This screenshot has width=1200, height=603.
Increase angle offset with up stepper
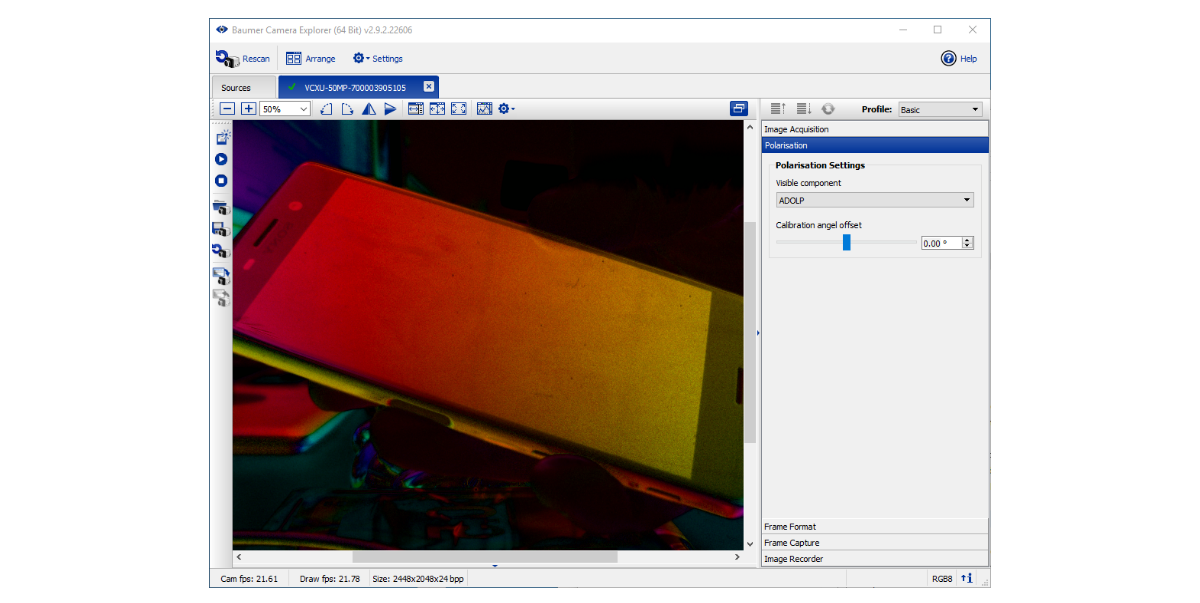coord(968,240)
